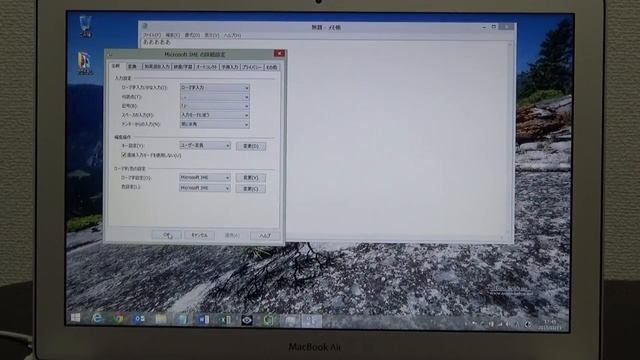Open Word from the taskbar
The image size is (640, 360).
204,320
